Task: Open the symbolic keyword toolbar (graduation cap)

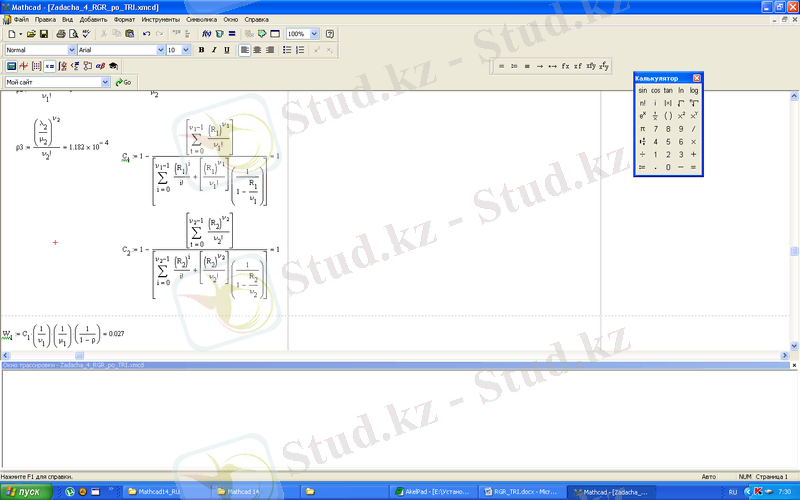Action: pyautogui.click(x=113, y=66)
